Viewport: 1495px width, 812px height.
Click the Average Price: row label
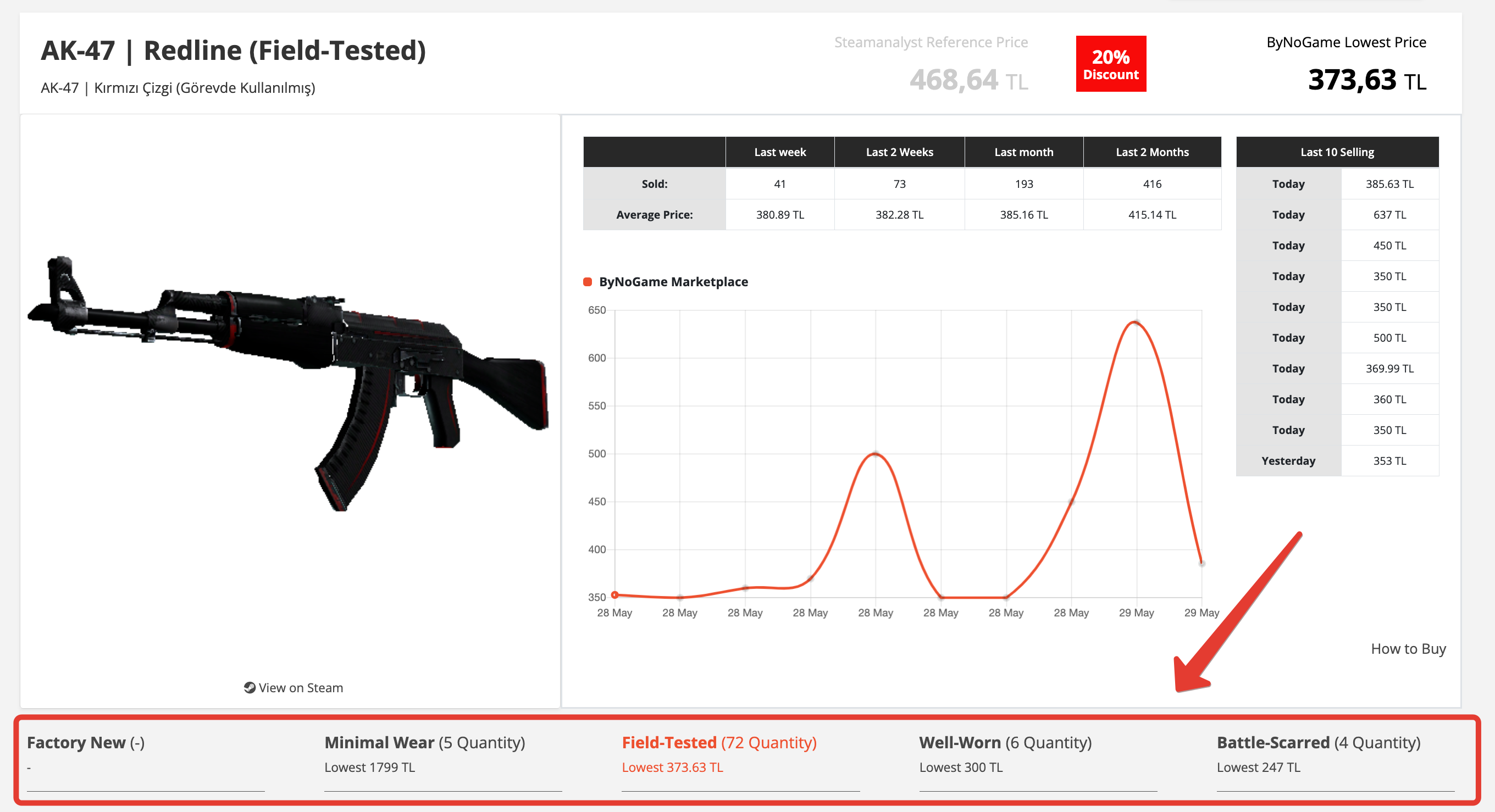point(654,215)
